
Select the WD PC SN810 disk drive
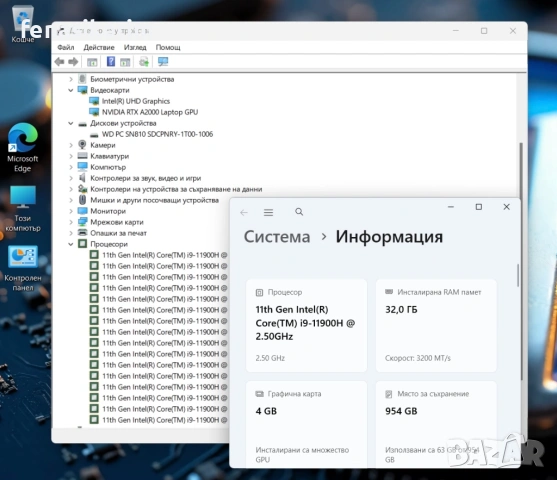[x=157, y=134]
